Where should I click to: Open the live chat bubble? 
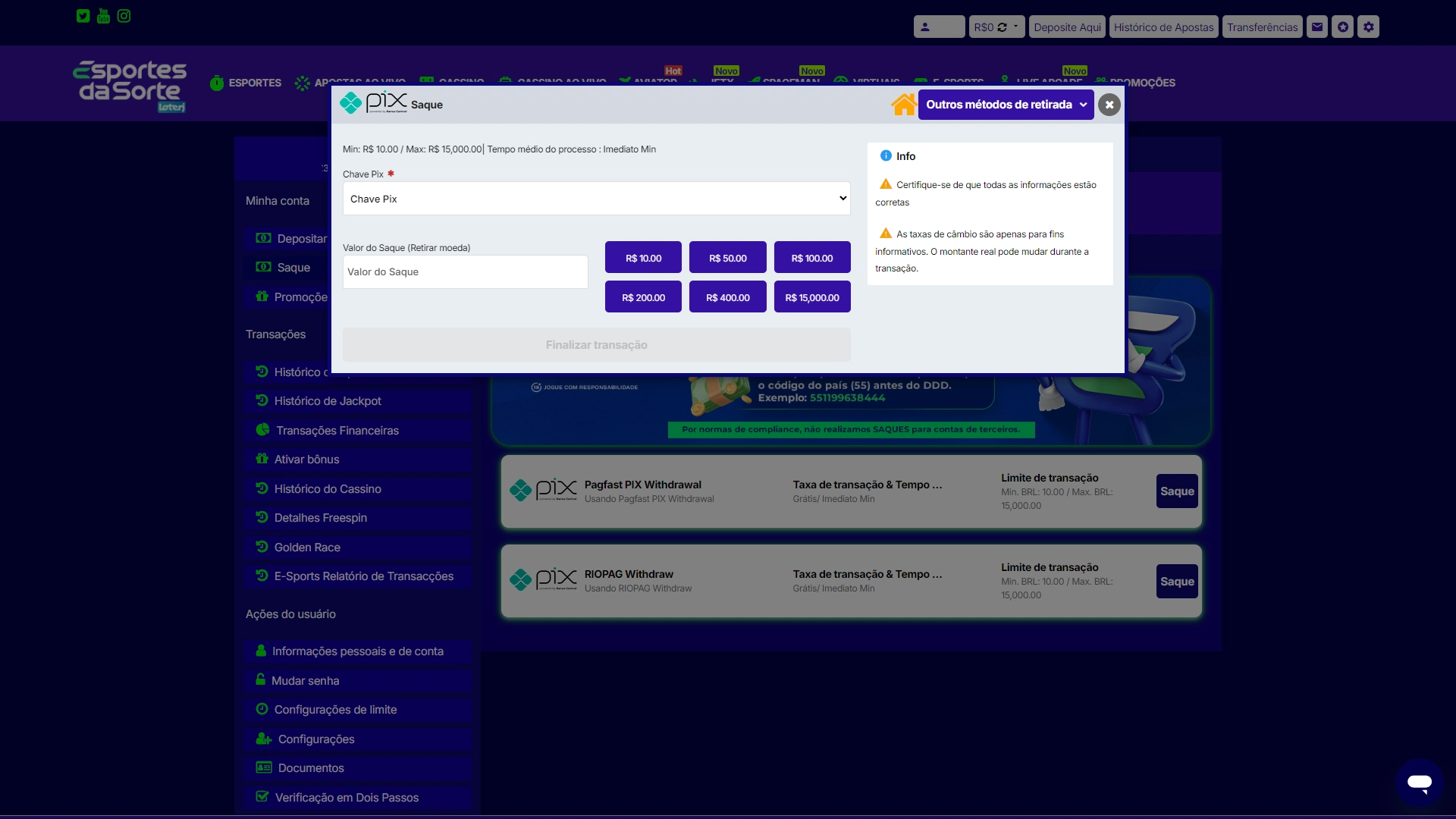point(1420,783)
